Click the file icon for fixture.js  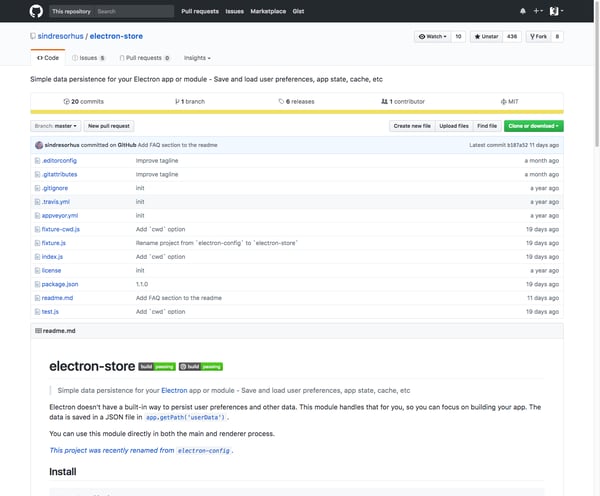(37, 243)
